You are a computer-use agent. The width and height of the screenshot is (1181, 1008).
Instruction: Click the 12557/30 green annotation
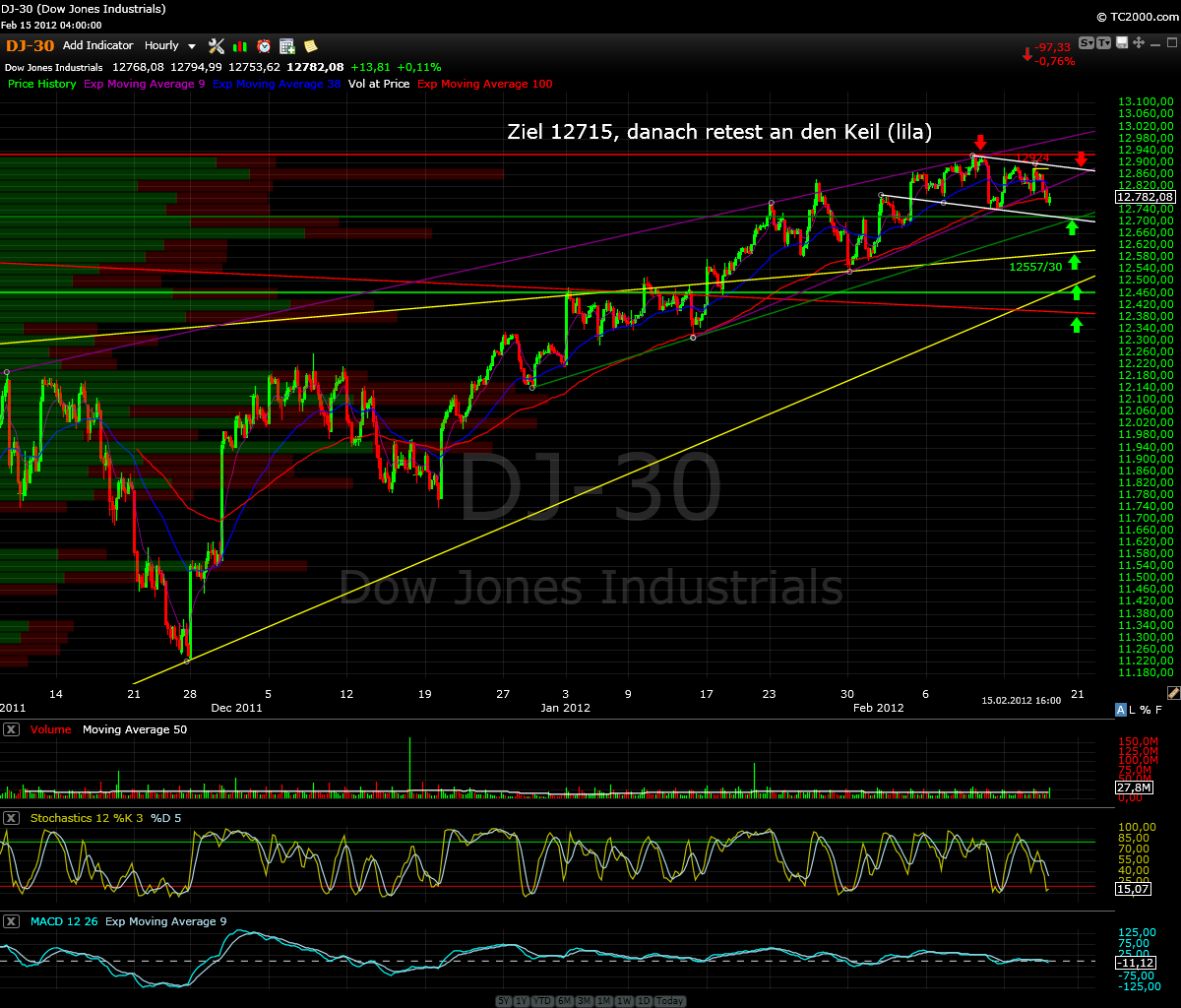[1036, 267]
